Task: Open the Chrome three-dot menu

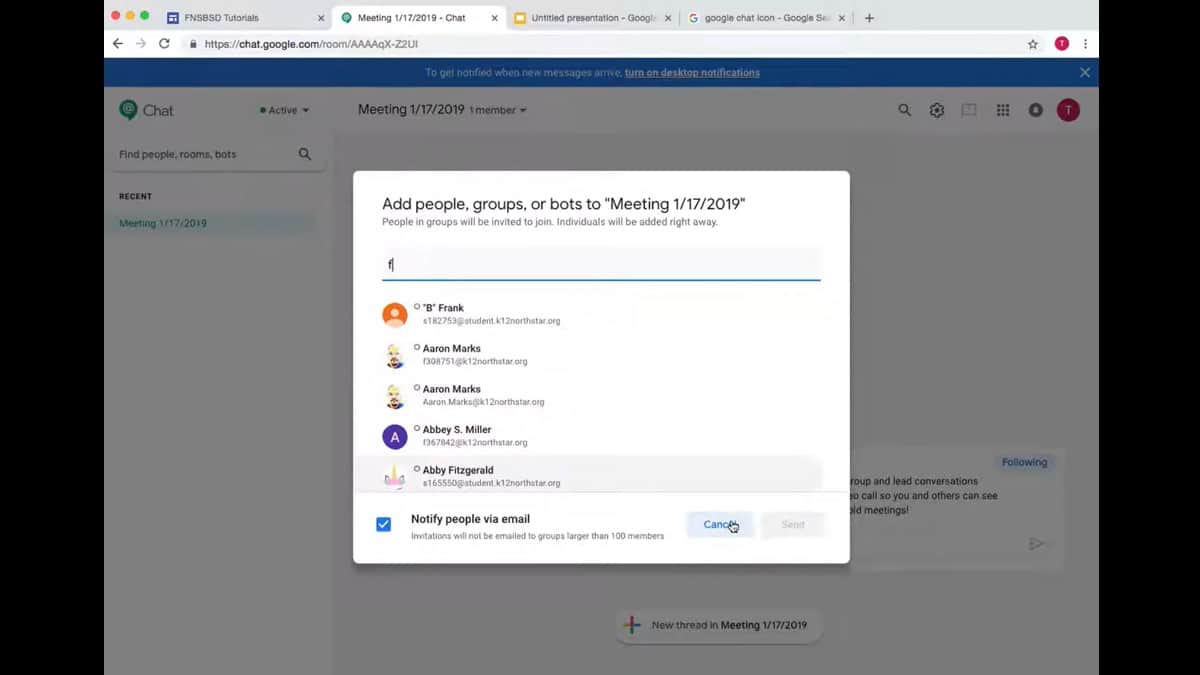Action: coord(1085,44)
